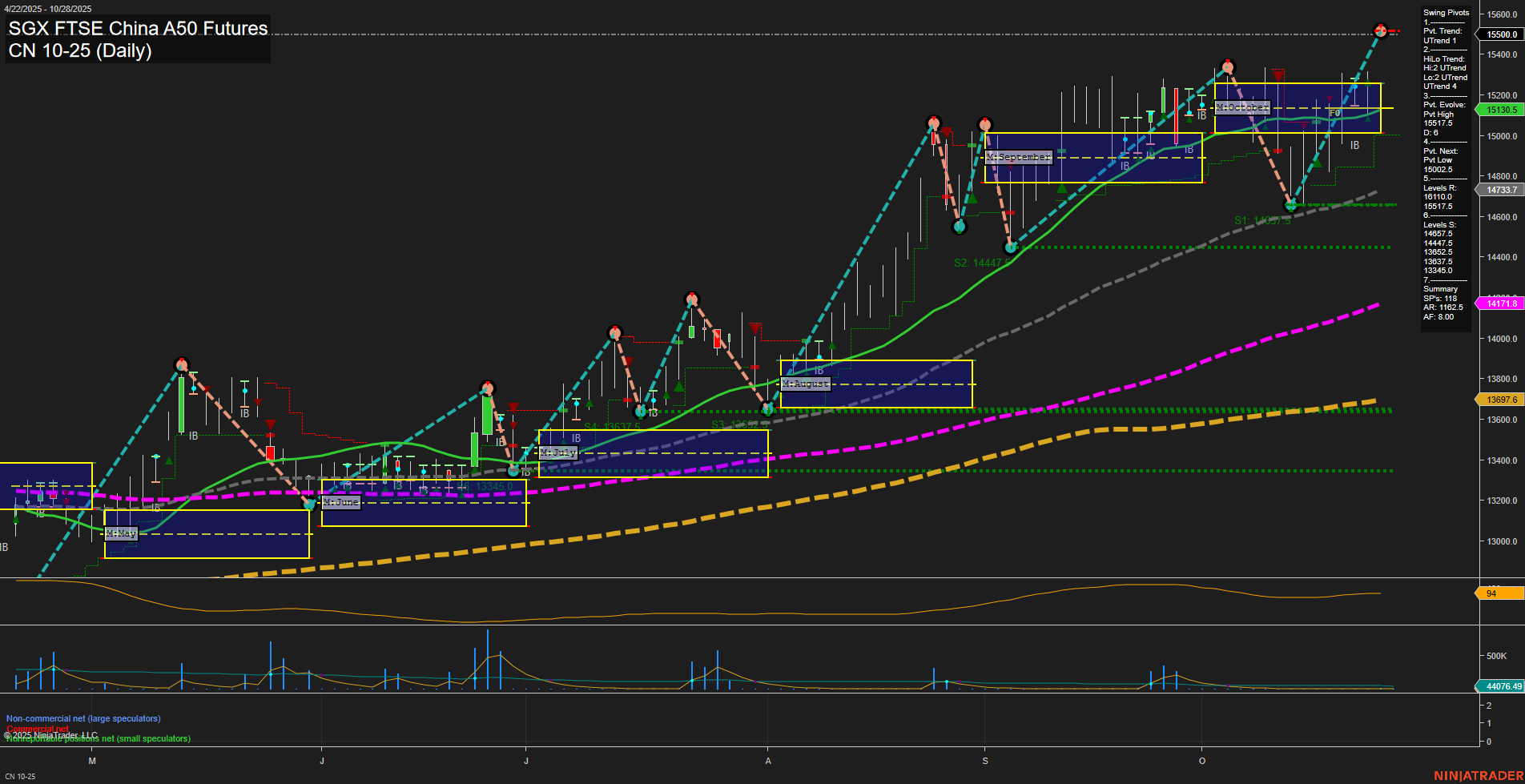Select the M:October monthly range label

[x=1242, y=107]
